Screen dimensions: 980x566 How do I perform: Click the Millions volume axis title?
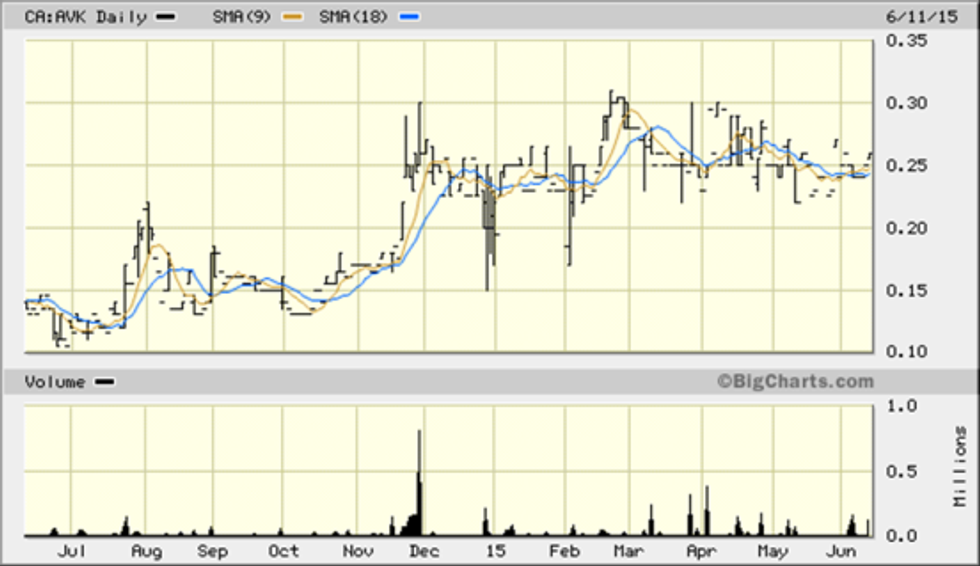(962, 466)
